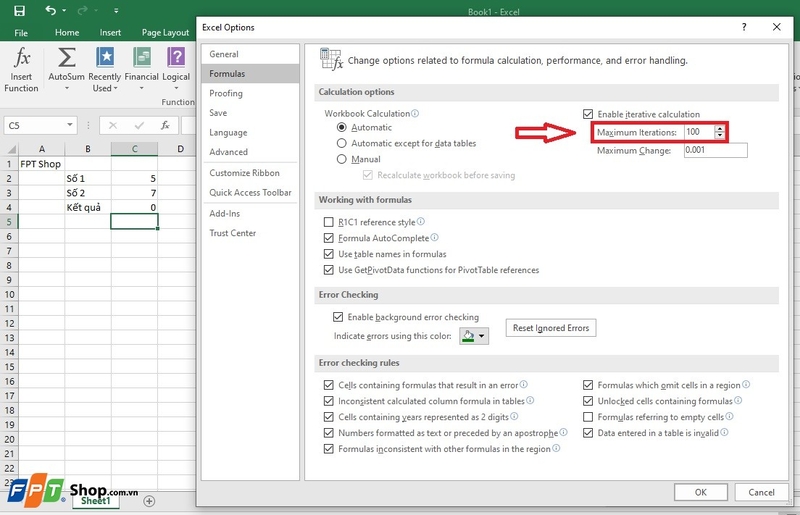Open Add-Ins category
Viewport: 800px width, 515px height.
pyautogui.click(x=250, y=214)
